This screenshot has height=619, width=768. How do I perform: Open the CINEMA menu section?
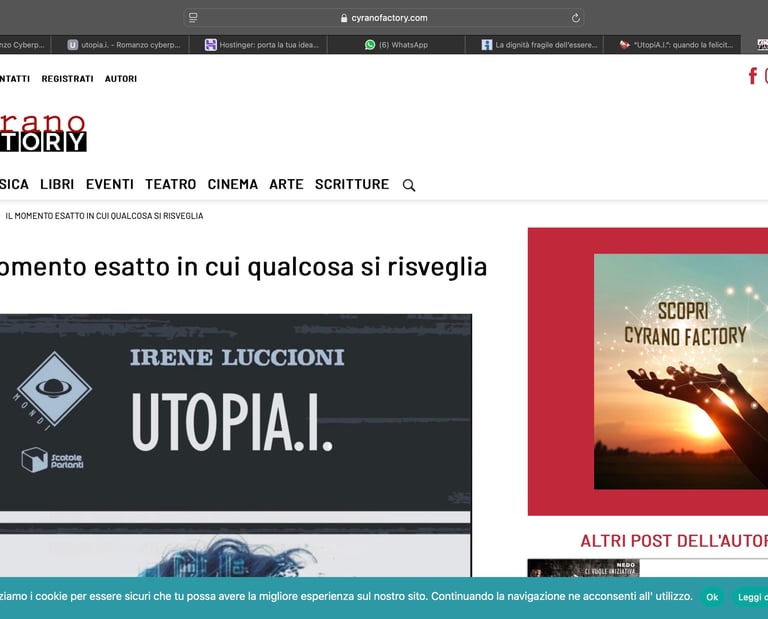tap(233, 184)
